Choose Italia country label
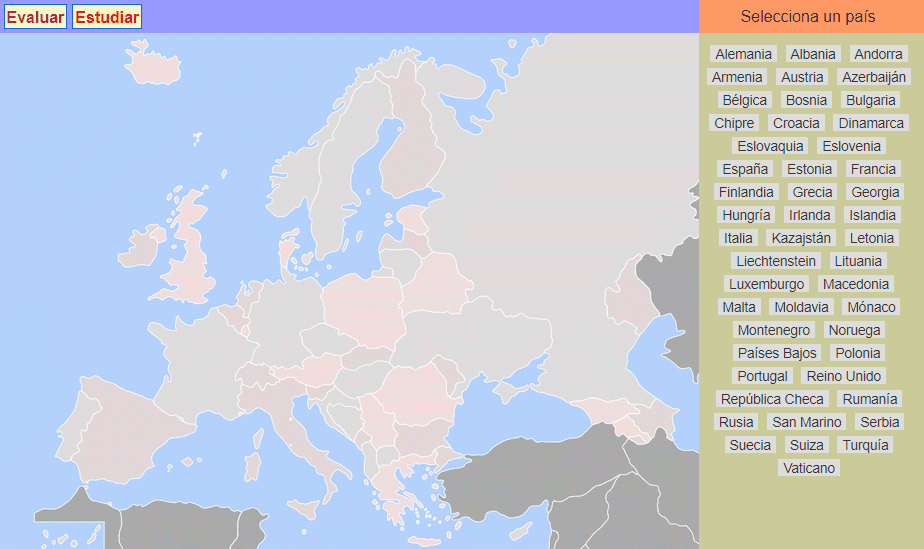Image resolution: width=924 pixels, height=549 pixels. (x=738, y=237)
